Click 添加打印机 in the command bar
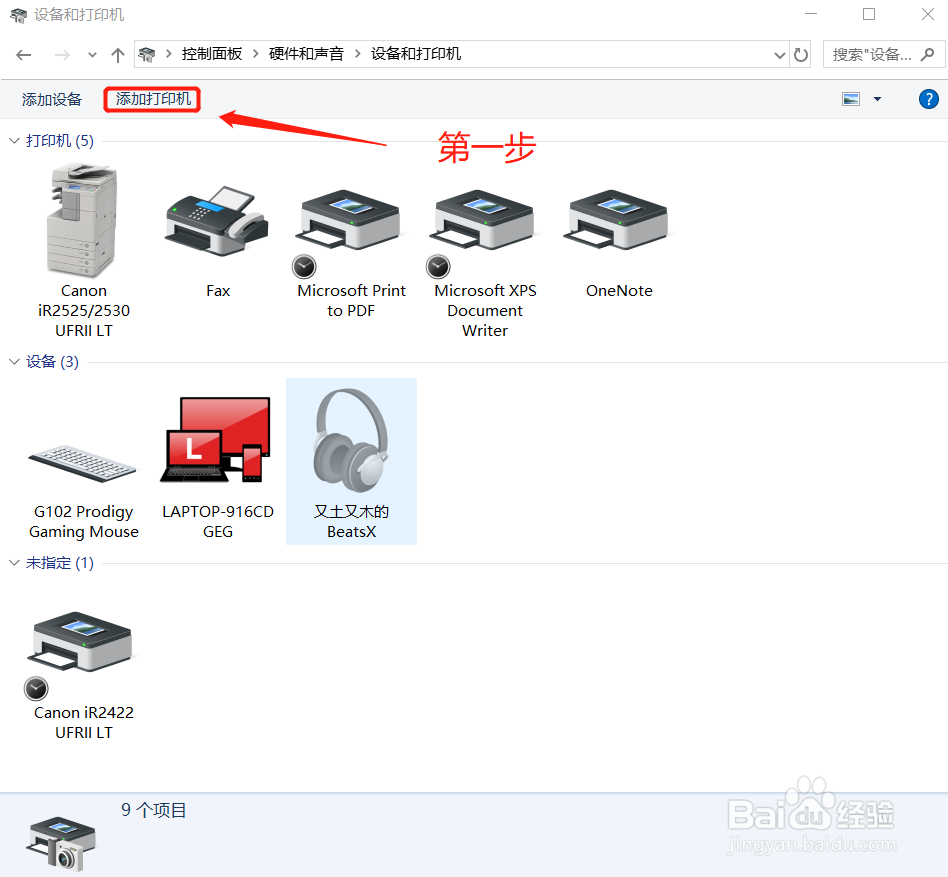This screenshot has height=877, width=948. (153, 99)
